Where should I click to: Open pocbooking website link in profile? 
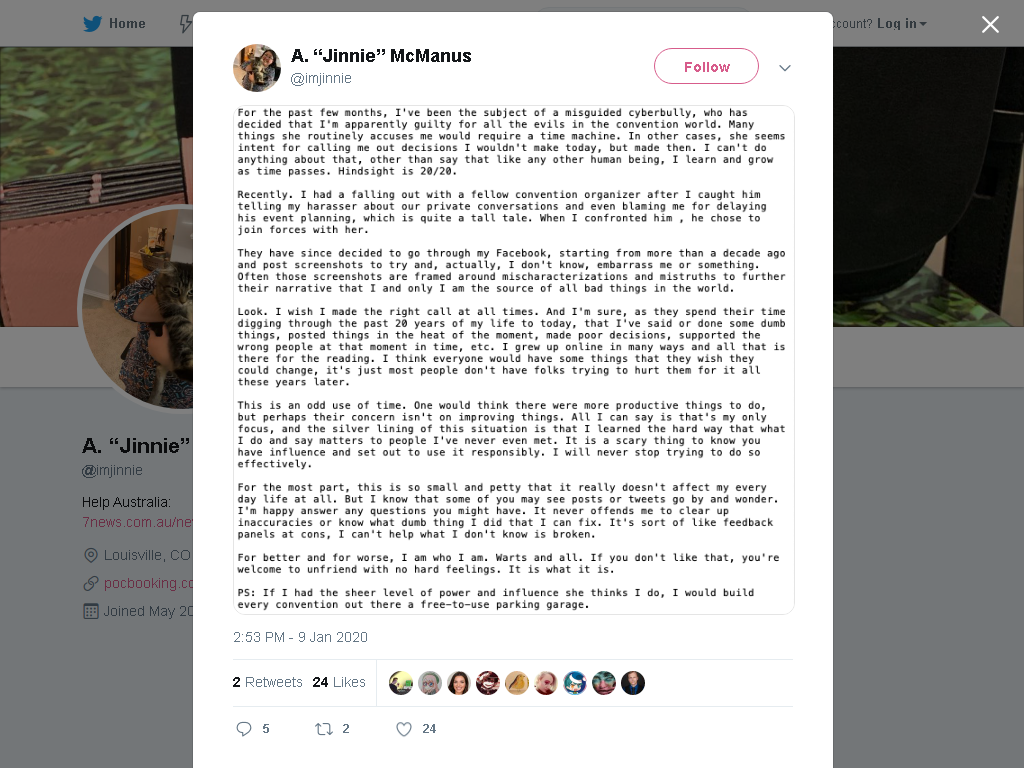point(148,583)
